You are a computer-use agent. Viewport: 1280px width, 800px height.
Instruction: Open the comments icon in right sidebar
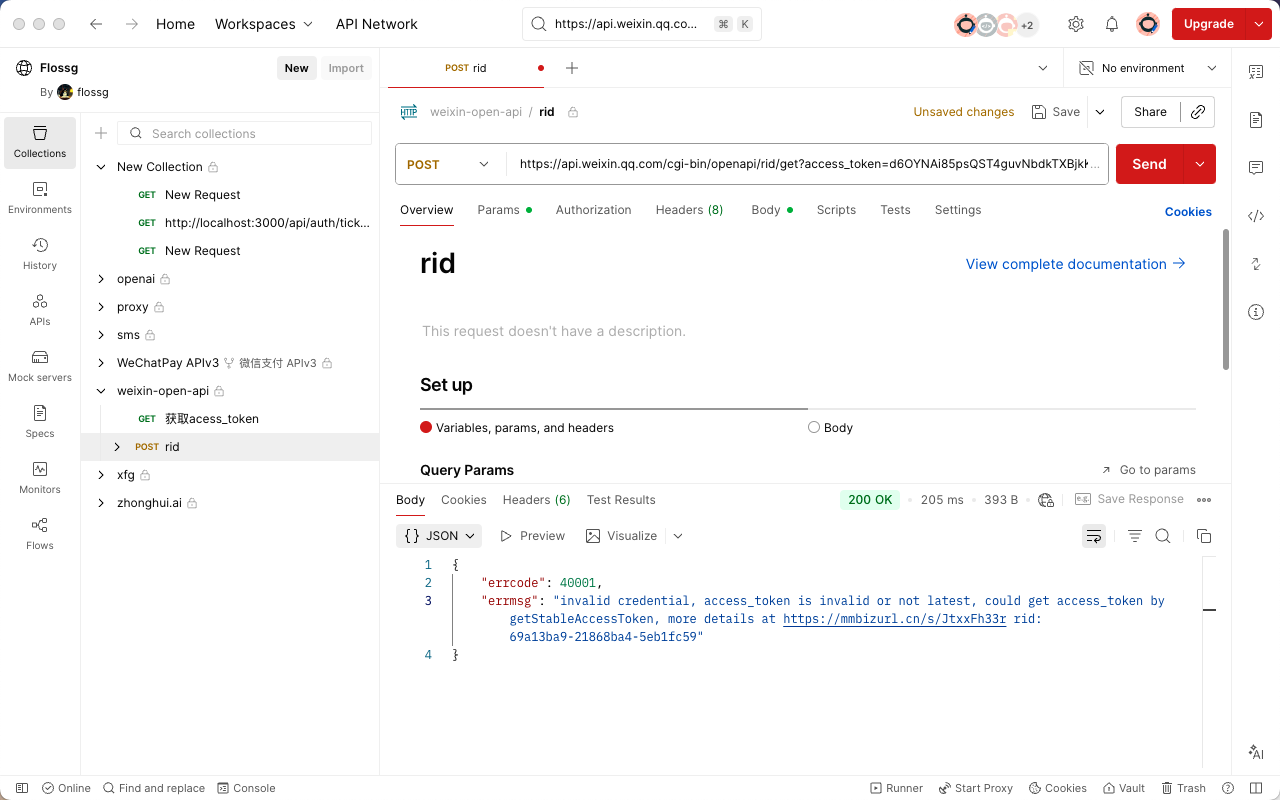(x=1256, y=168)
